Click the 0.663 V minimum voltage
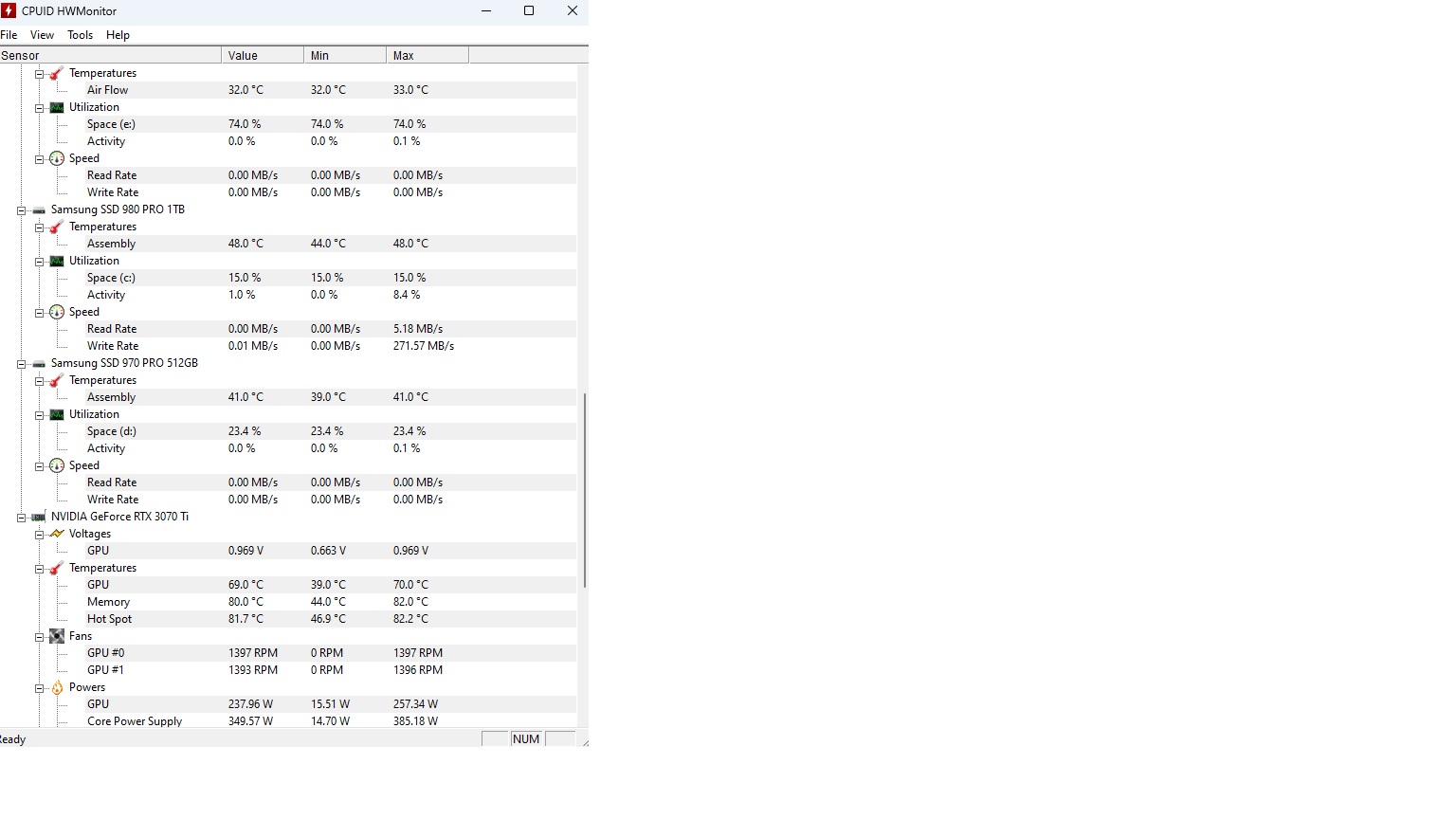This screenshot has height=819, width=1456. 328,551
